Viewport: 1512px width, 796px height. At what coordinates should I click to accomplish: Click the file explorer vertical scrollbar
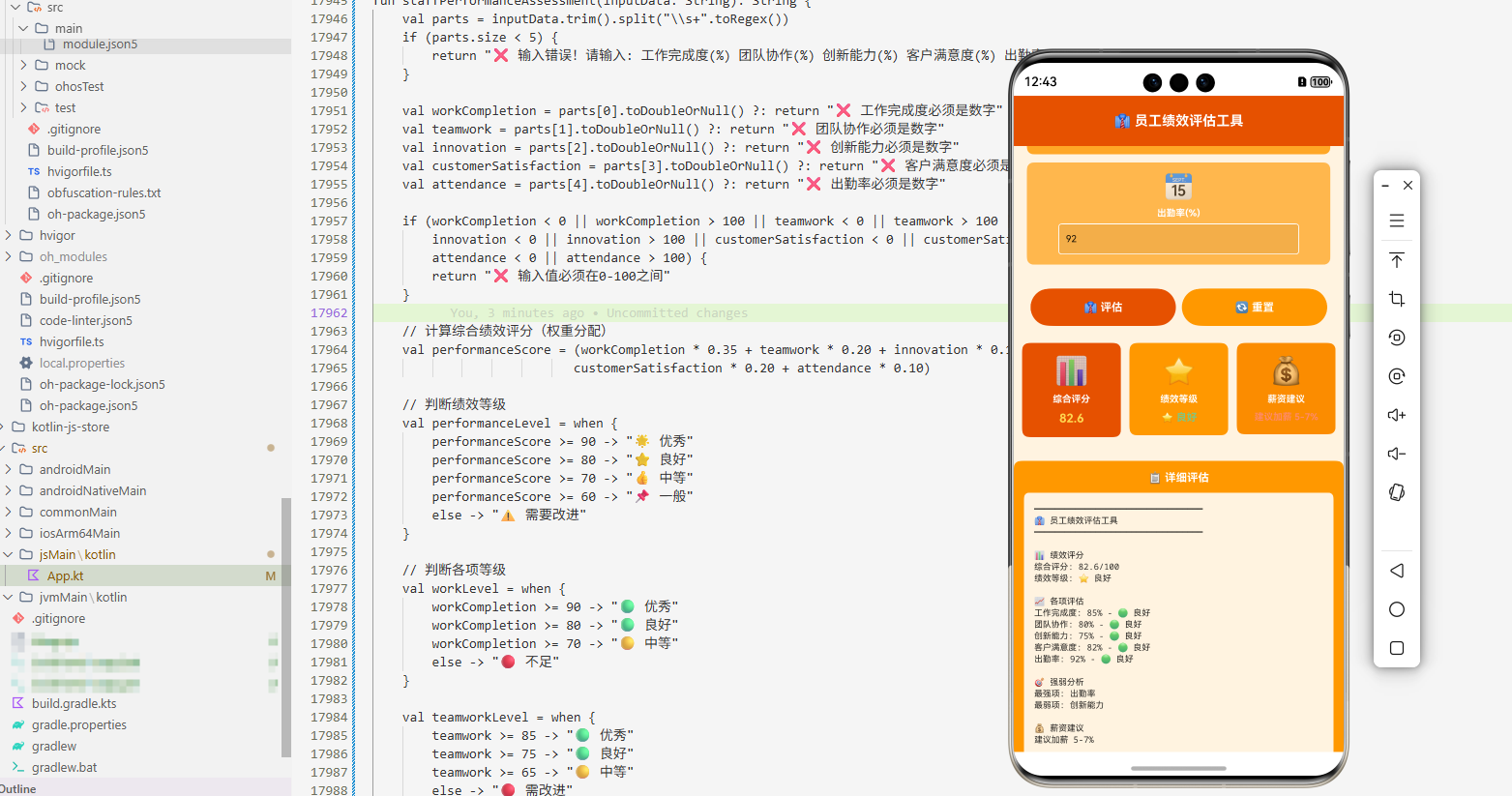[285, 627]
